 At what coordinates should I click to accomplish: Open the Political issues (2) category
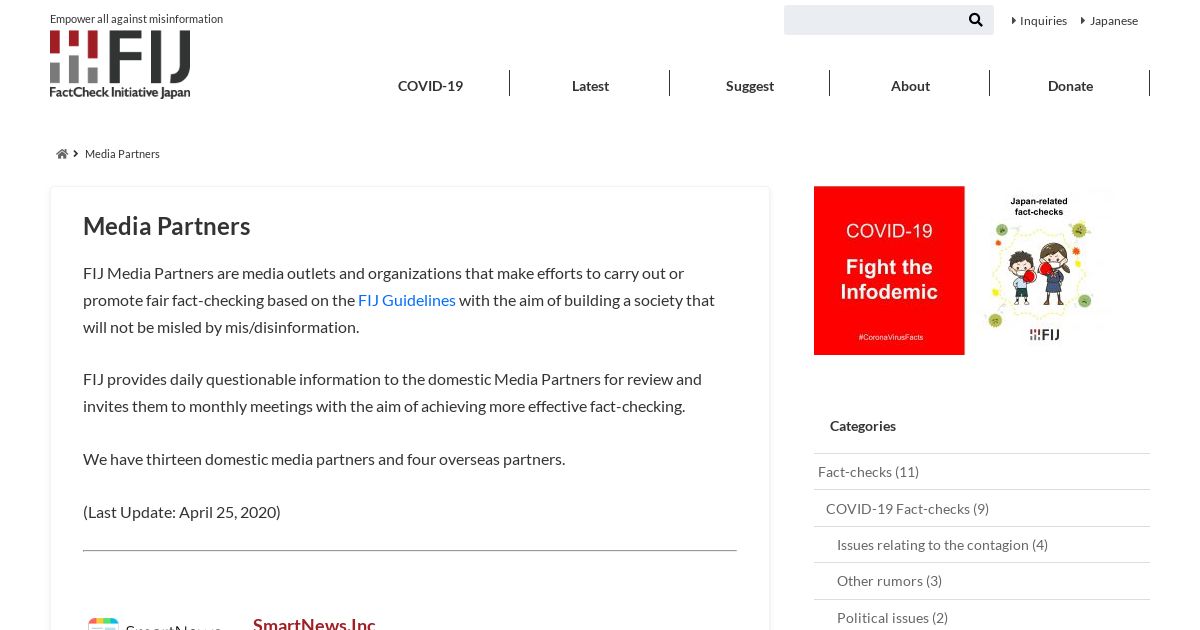click(892, 618)
